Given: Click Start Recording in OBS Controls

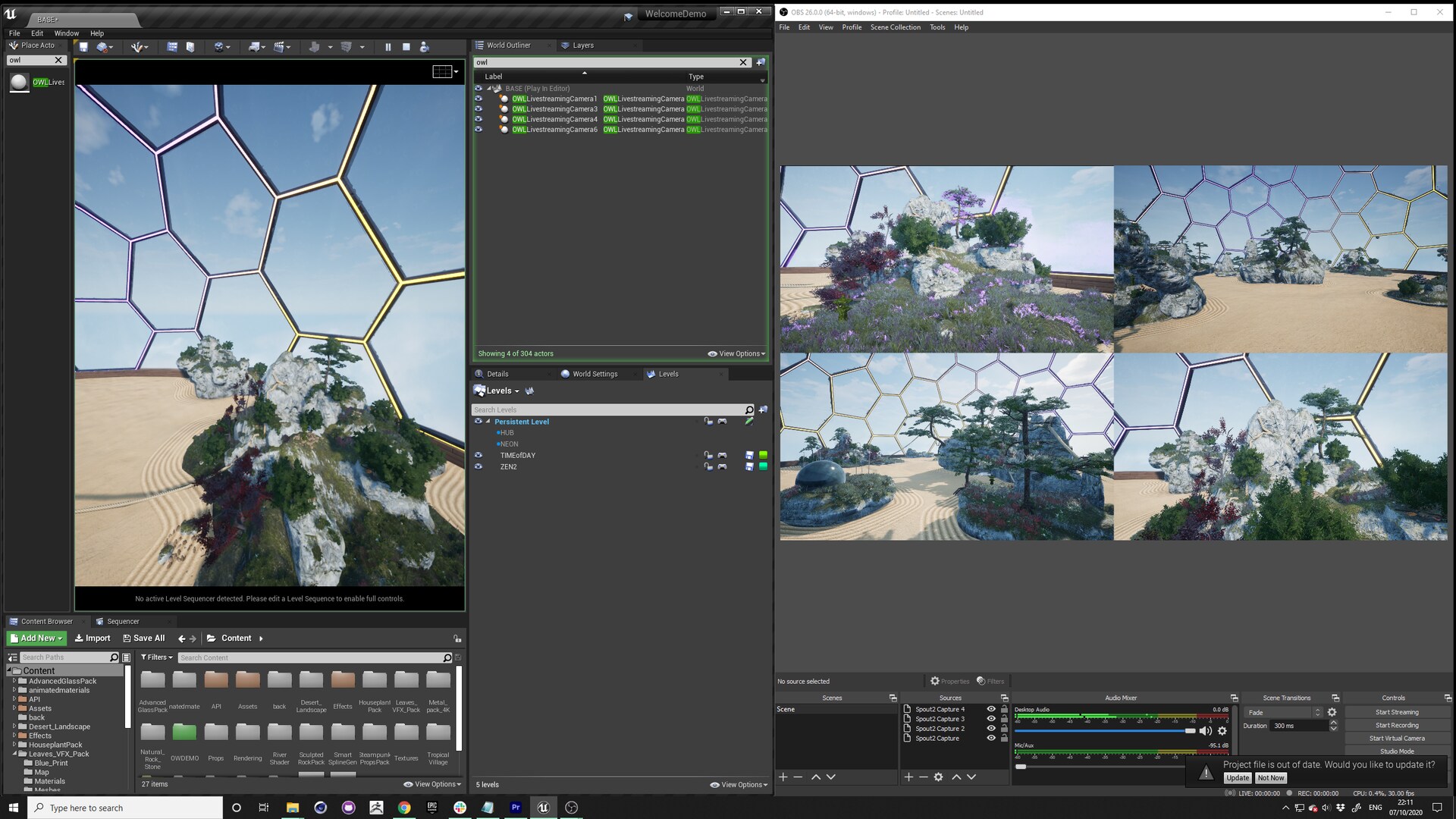Looking at the screenshot, I should (1397, 726).
